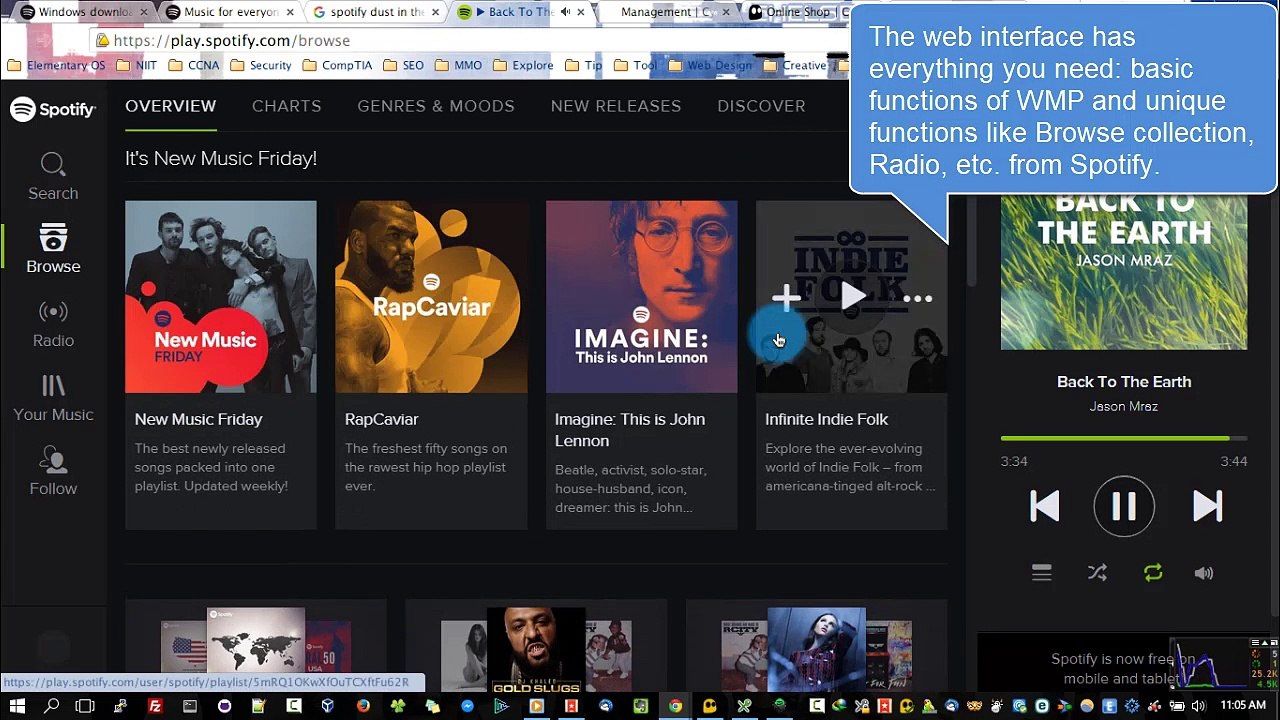Open the Follow section in sidebar

click(53, 471)
